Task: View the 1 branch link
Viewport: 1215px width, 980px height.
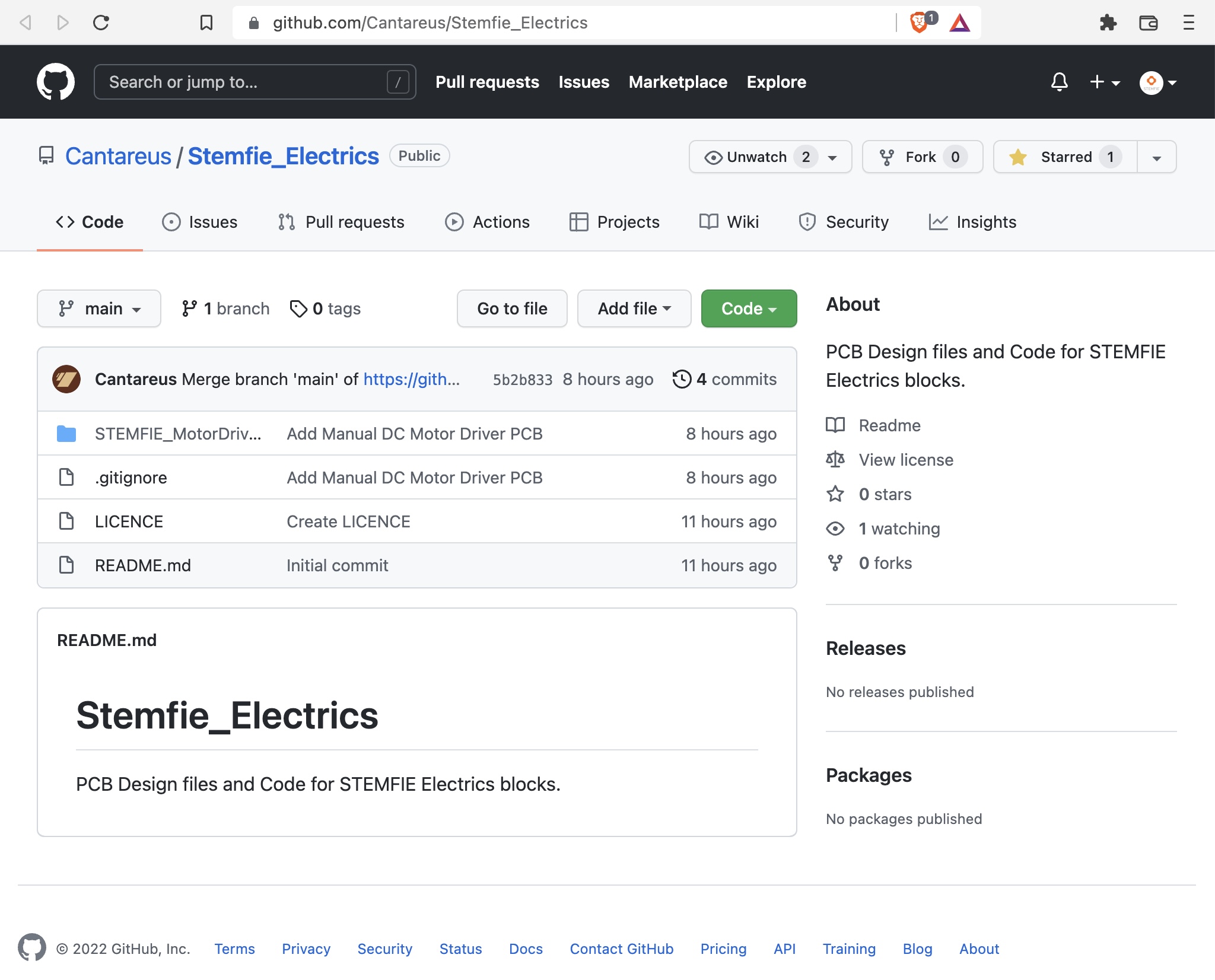Action: (x=225, y=308)
